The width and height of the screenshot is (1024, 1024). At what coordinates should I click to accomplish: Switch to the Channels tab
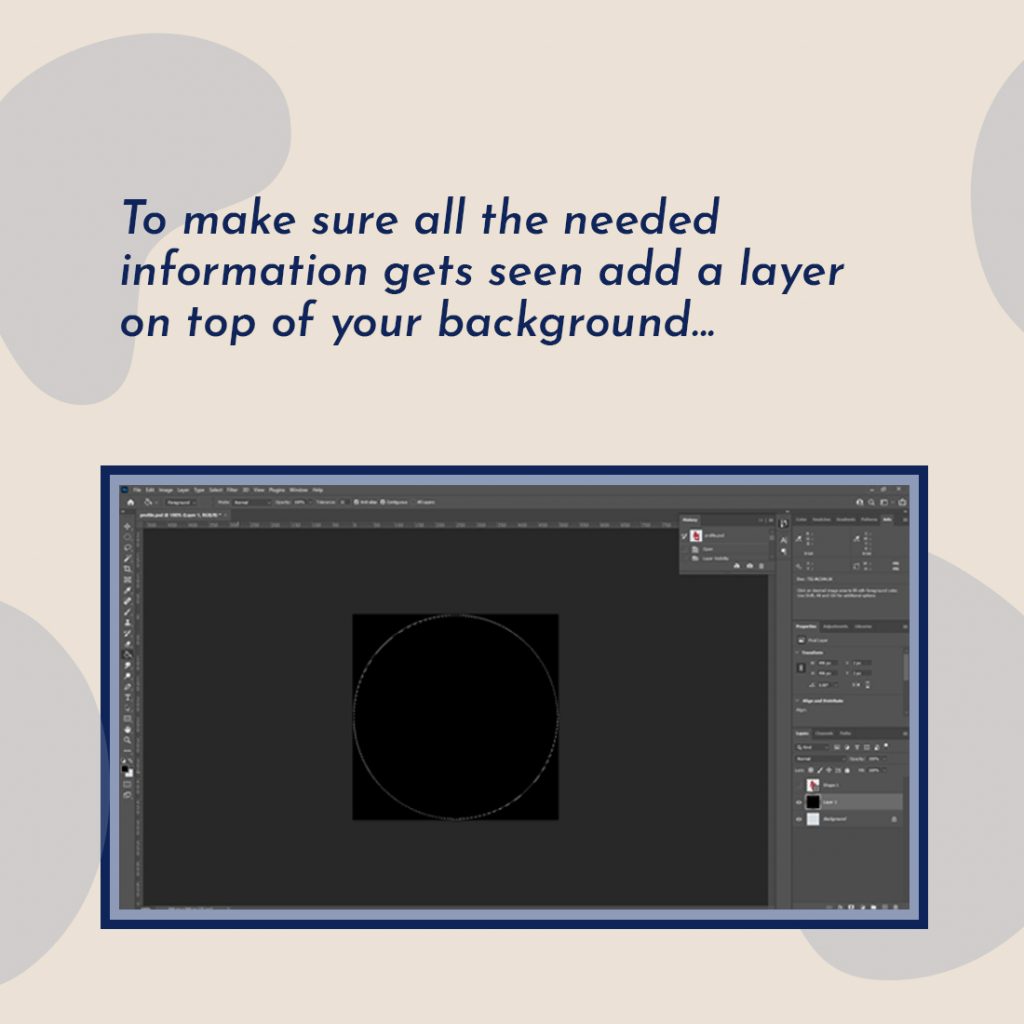(x=824, y=733)
